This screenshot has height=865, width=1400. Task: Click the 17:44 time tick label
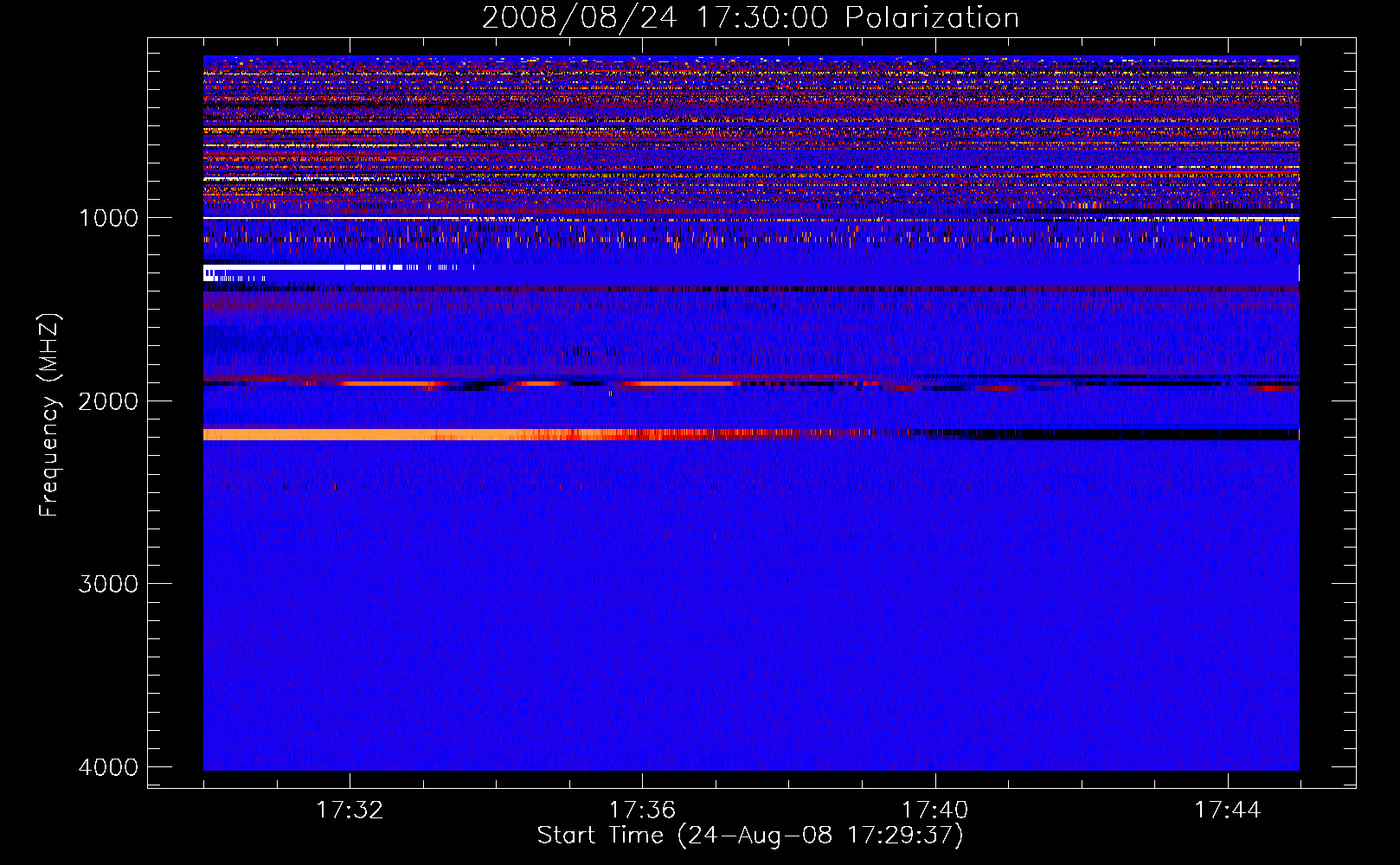coord(1228,811)
